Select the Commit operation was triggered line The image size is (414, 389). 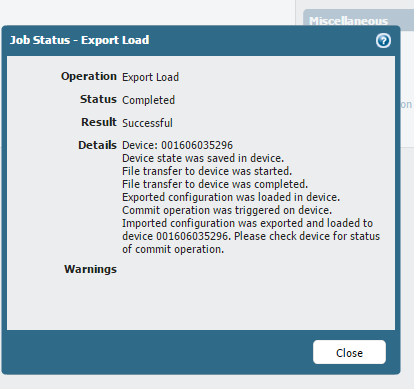tap(227, 210)
